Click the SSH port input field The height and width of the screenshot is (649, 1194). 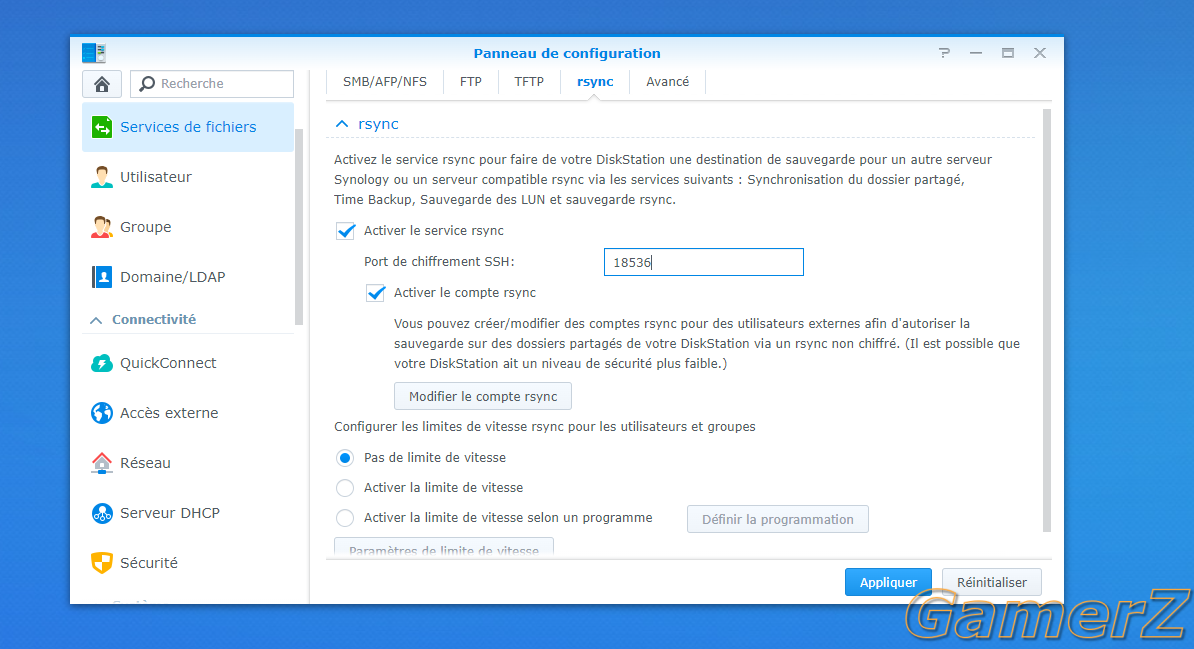point(704,262)
